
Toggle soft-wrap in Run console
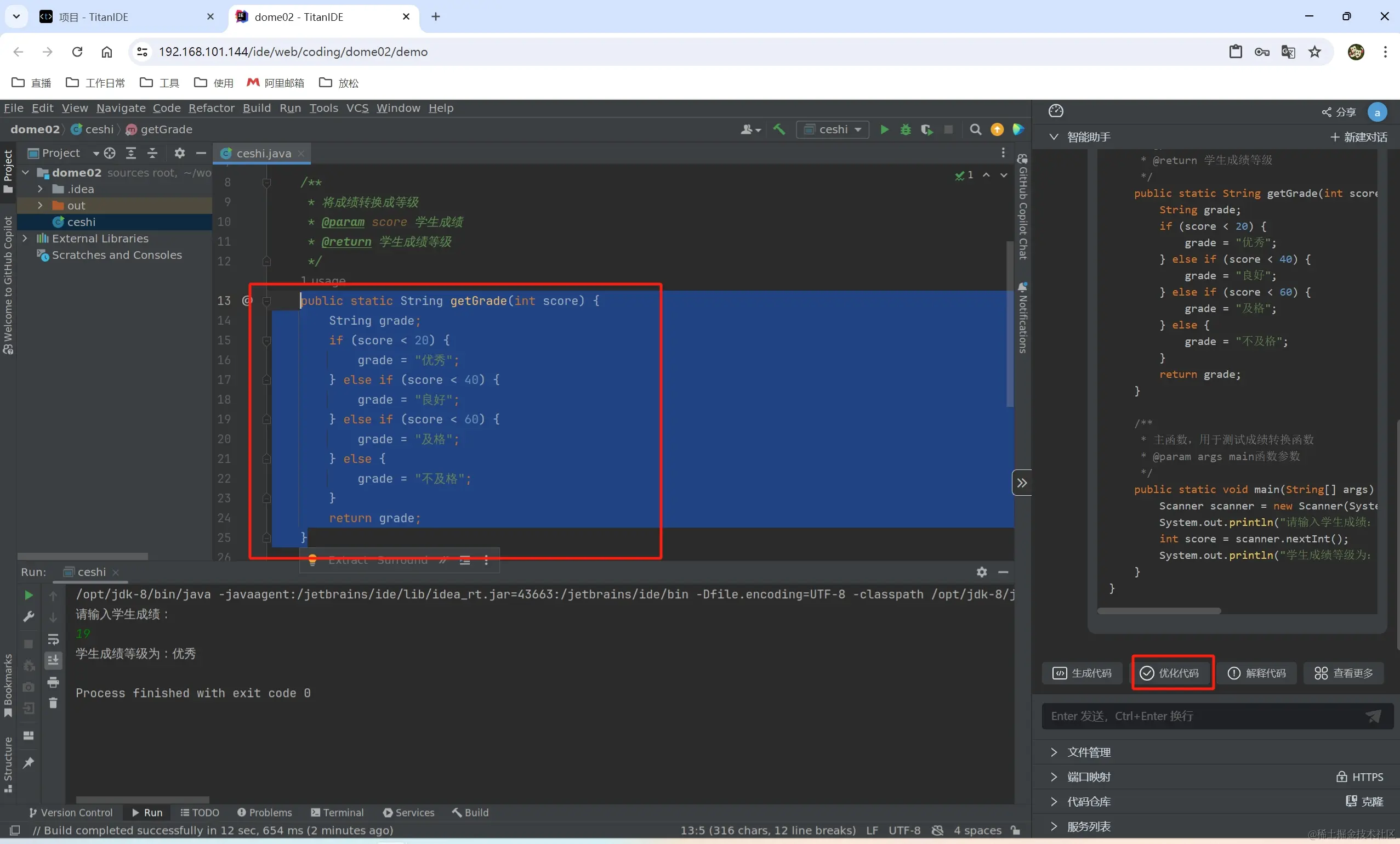coord(53,639)
